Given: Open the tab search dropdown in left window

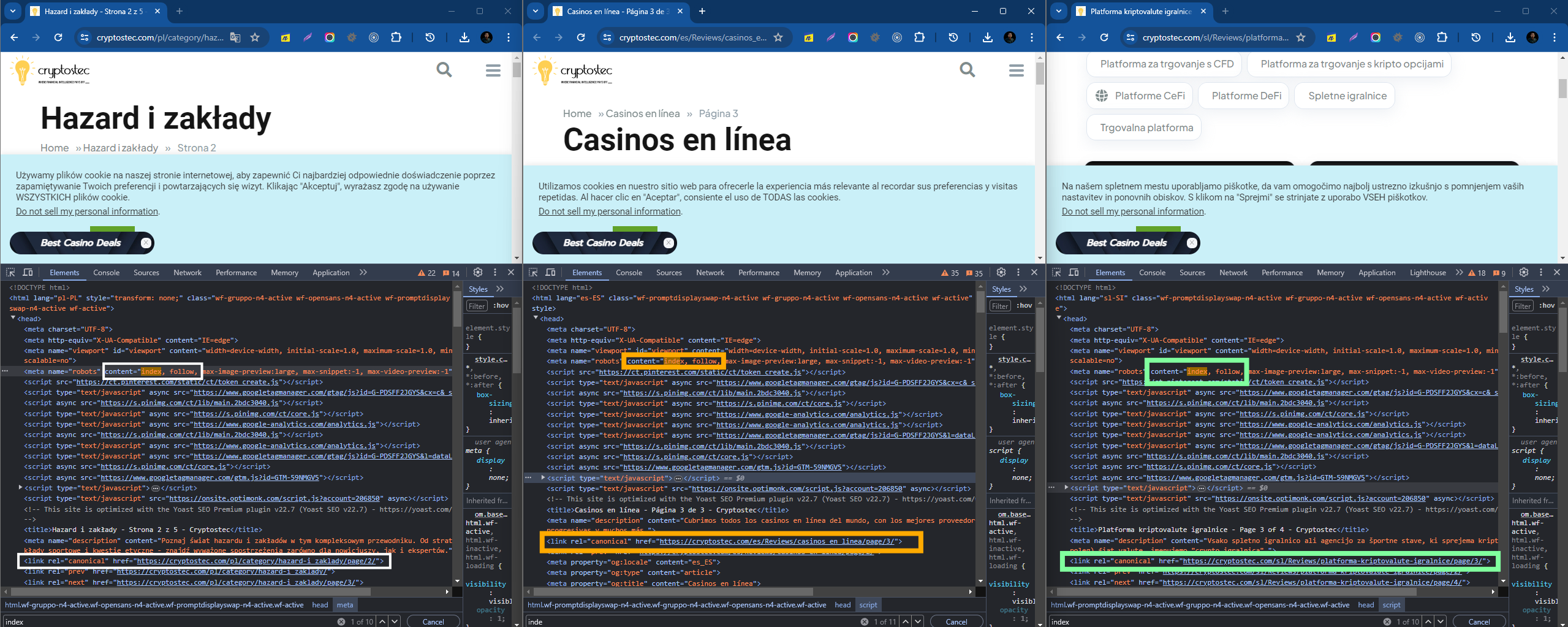Looking at the screenshot, I should pos(13,11).
